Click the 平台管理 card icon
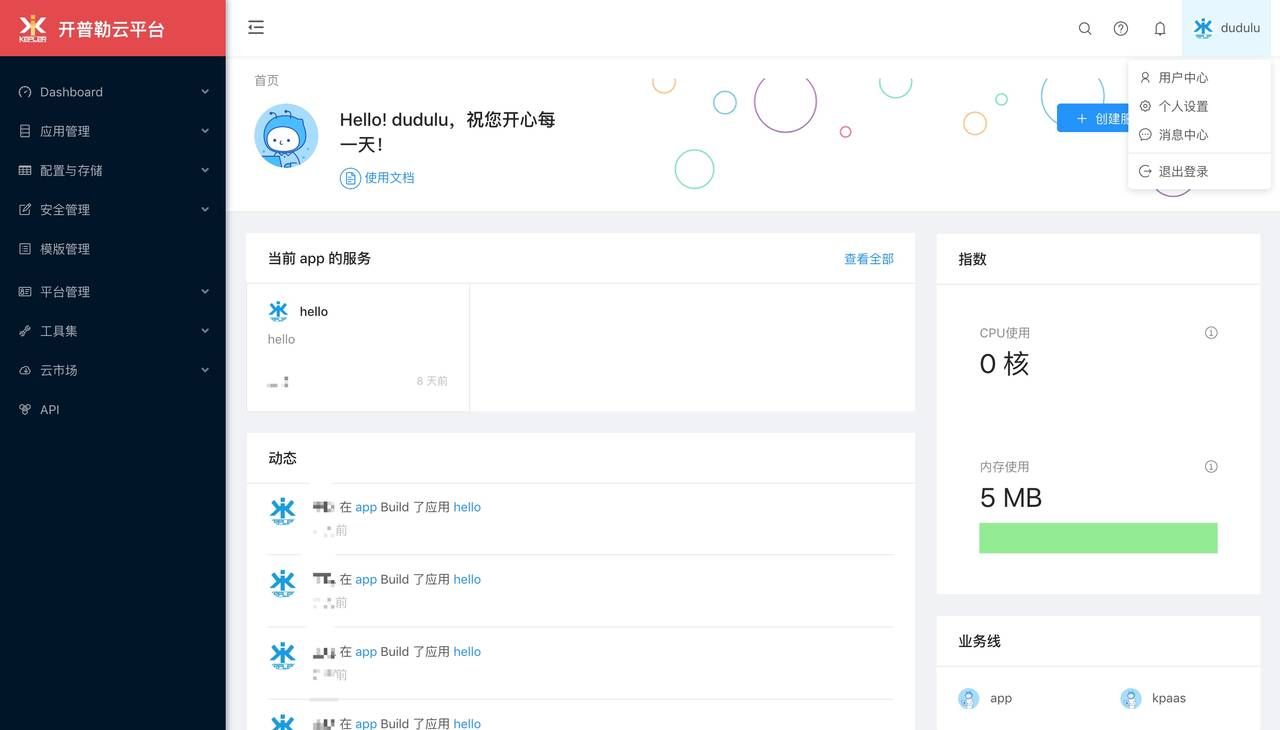 pos(25,292)
